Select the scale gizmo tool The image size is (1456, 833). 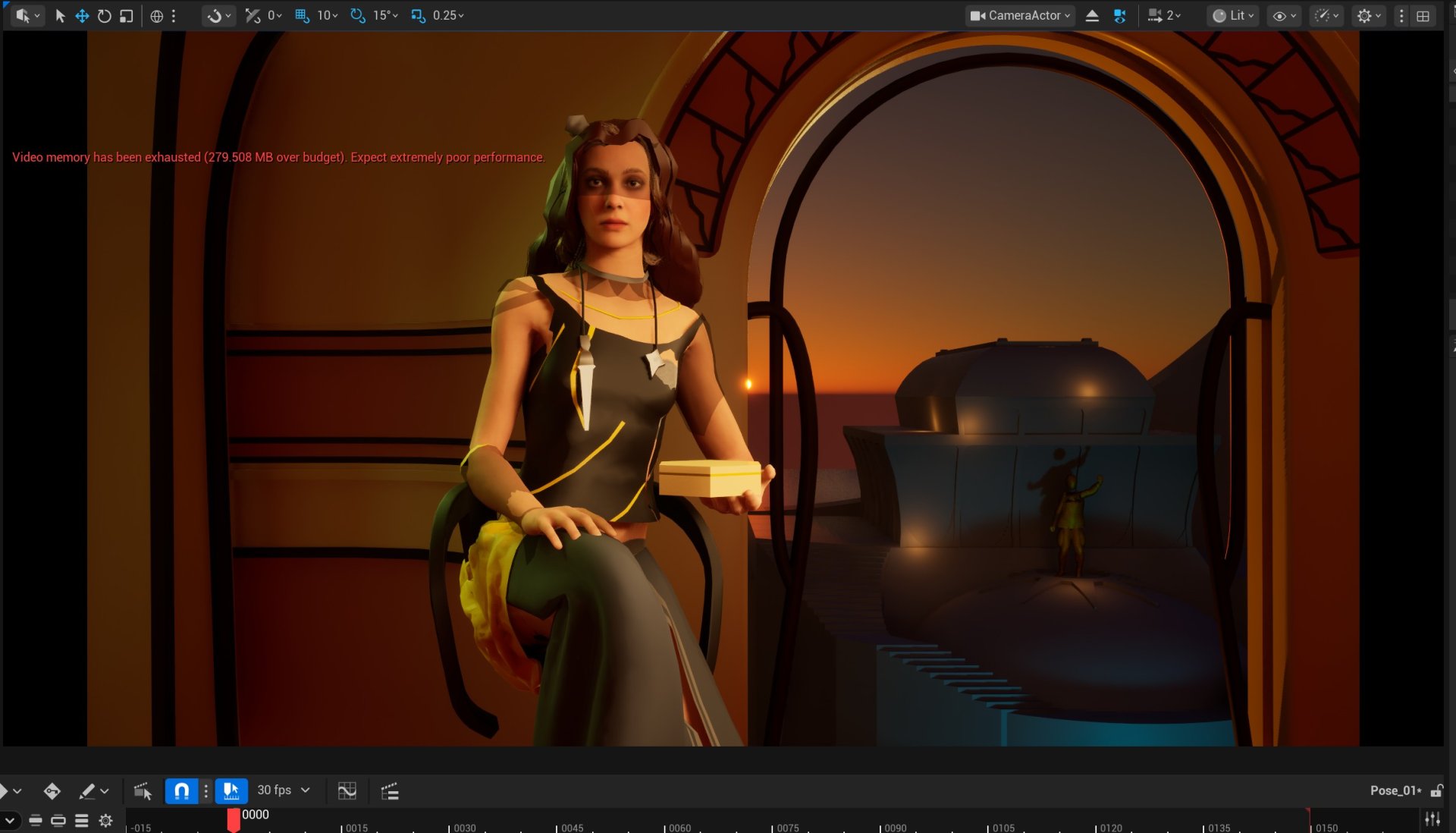[x=127, y=16]
